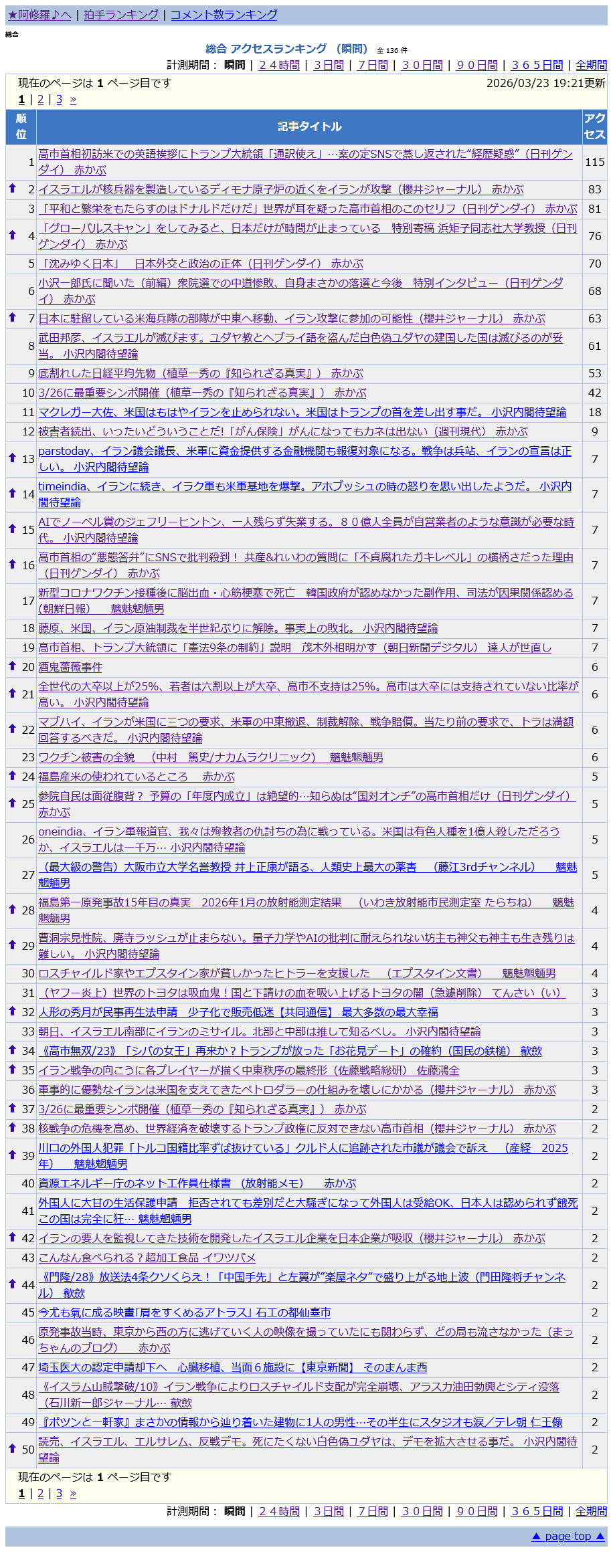Image resolution: width=613 pixels, height=1568 pixels.
Task: Click the up arrow icon beside rank 4
Action: tap(12, 235)
